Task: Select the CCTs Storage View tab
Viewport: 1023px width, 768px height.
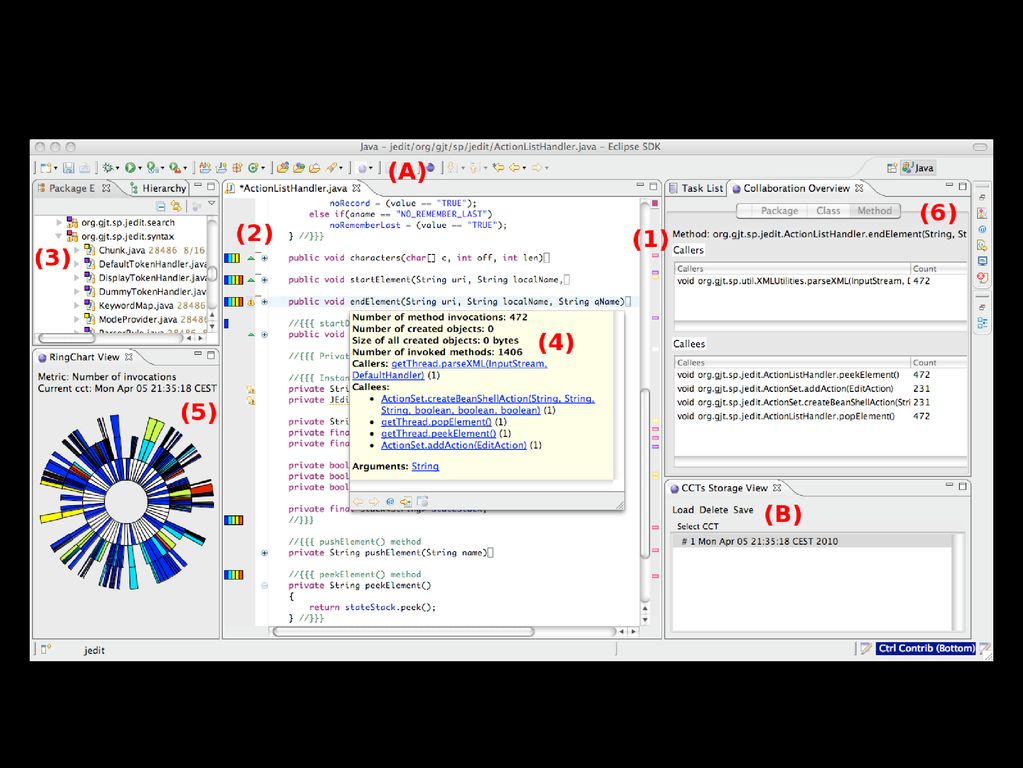Action: pos(725,488)
